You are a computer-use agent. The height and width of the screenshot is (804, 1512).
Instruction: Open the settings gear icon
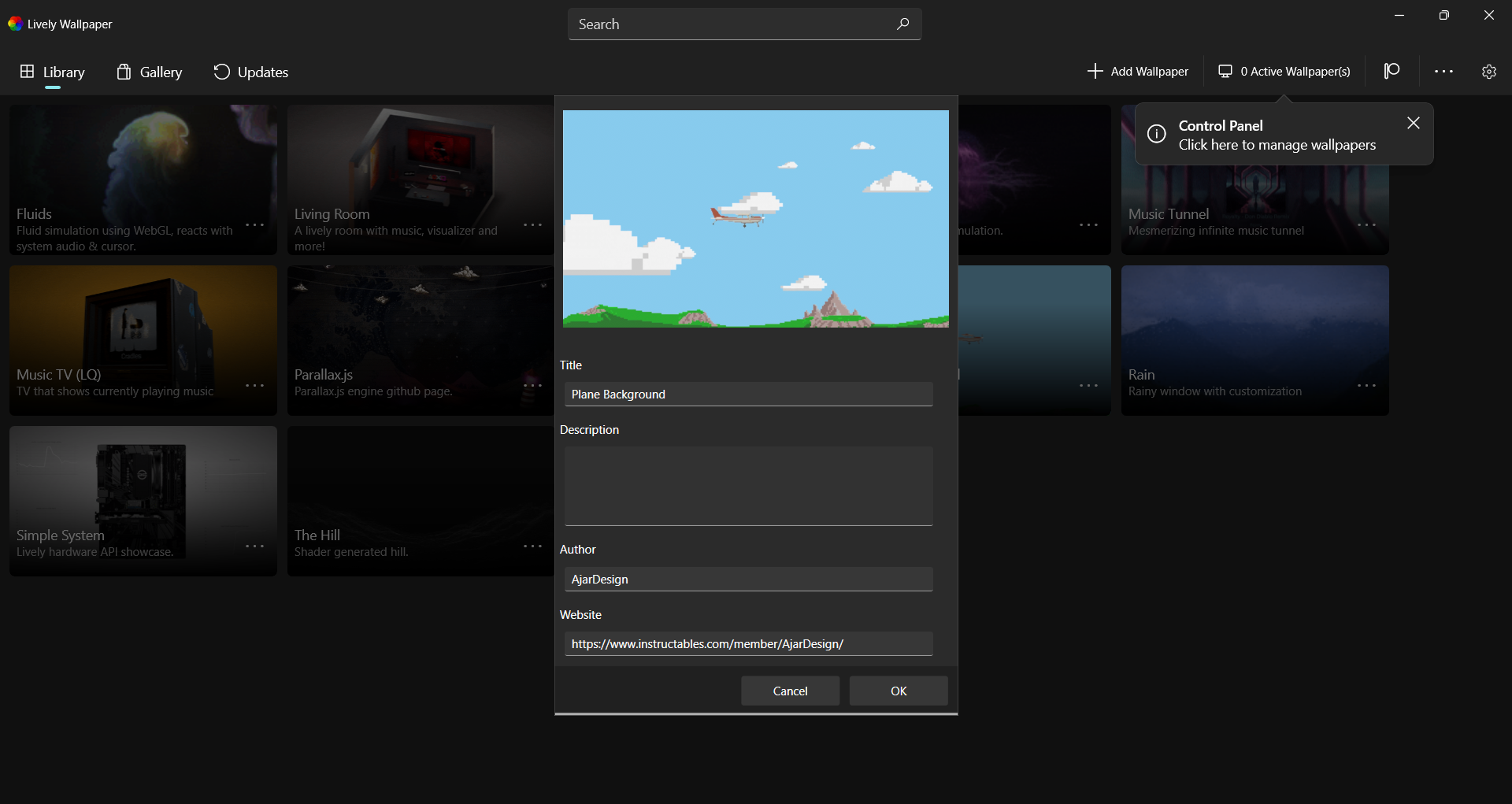point(1488,71)
